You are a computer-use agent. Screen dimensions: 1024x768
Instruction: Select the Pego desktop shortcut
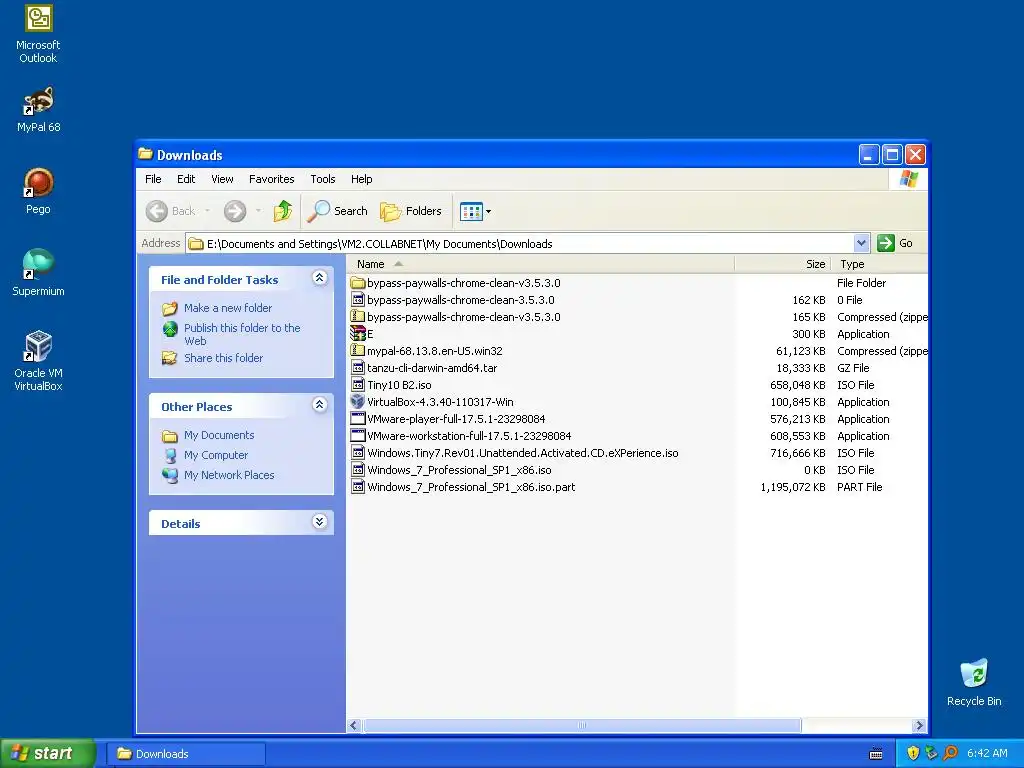(x=38, y=191)
